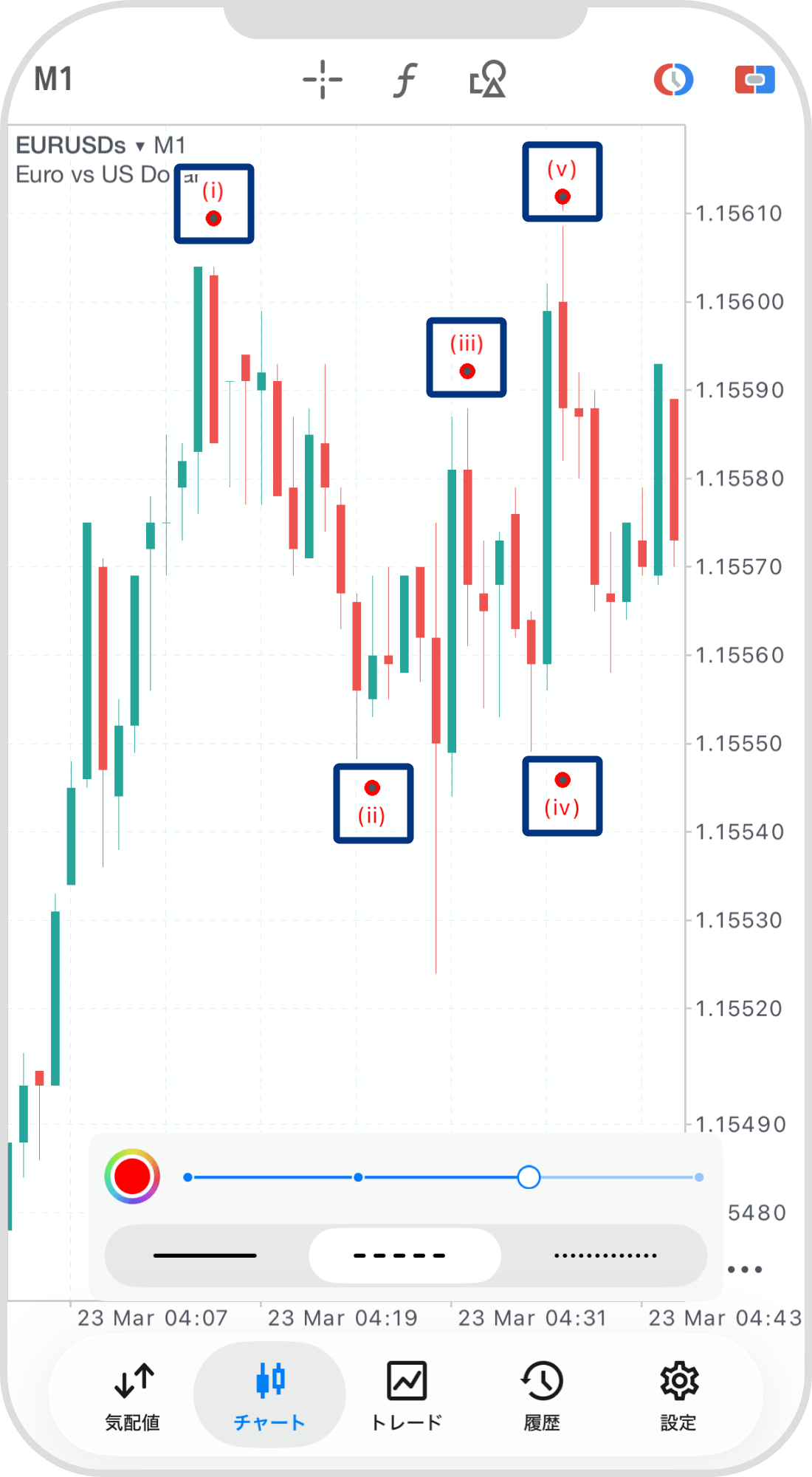Expand the three-dots more options
The width and height of the screenshot is (812, 1477).
point(744,1269)
